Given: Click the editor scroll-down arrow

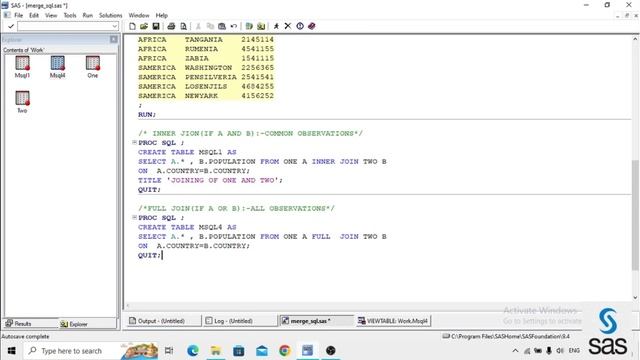Looking at the screenshot, I should pyautogui.click(x=635, y=298).
